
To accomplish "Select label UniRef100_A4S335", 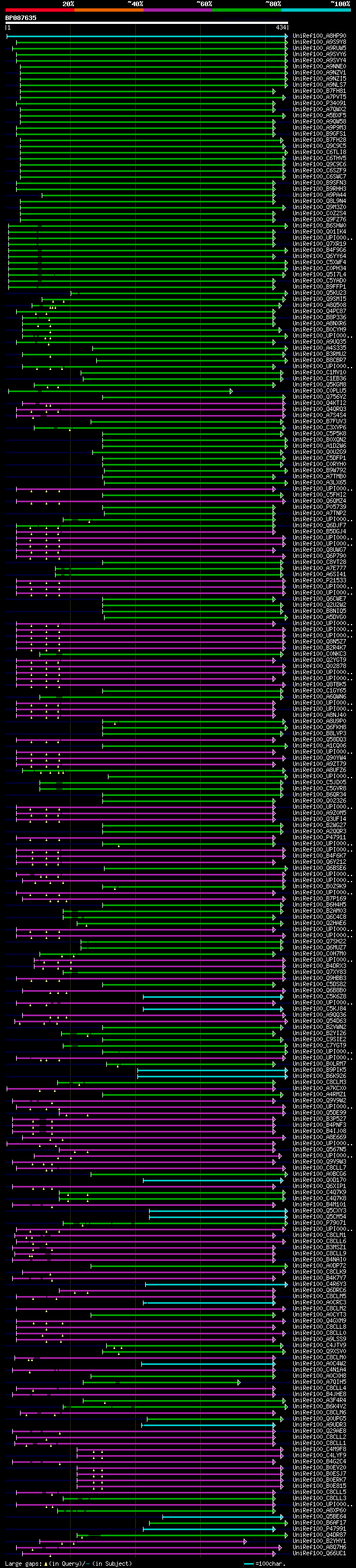I will (x=319, y=348).
